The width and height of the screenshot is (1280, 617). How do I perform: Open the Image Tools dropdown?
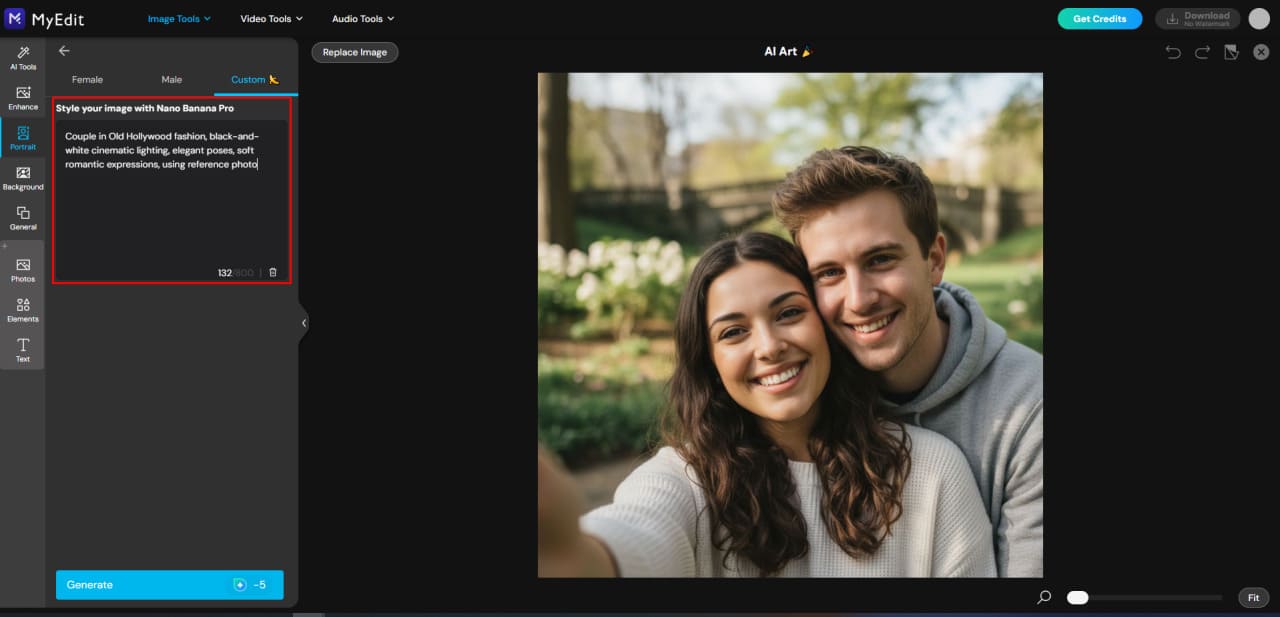[178, 18]
